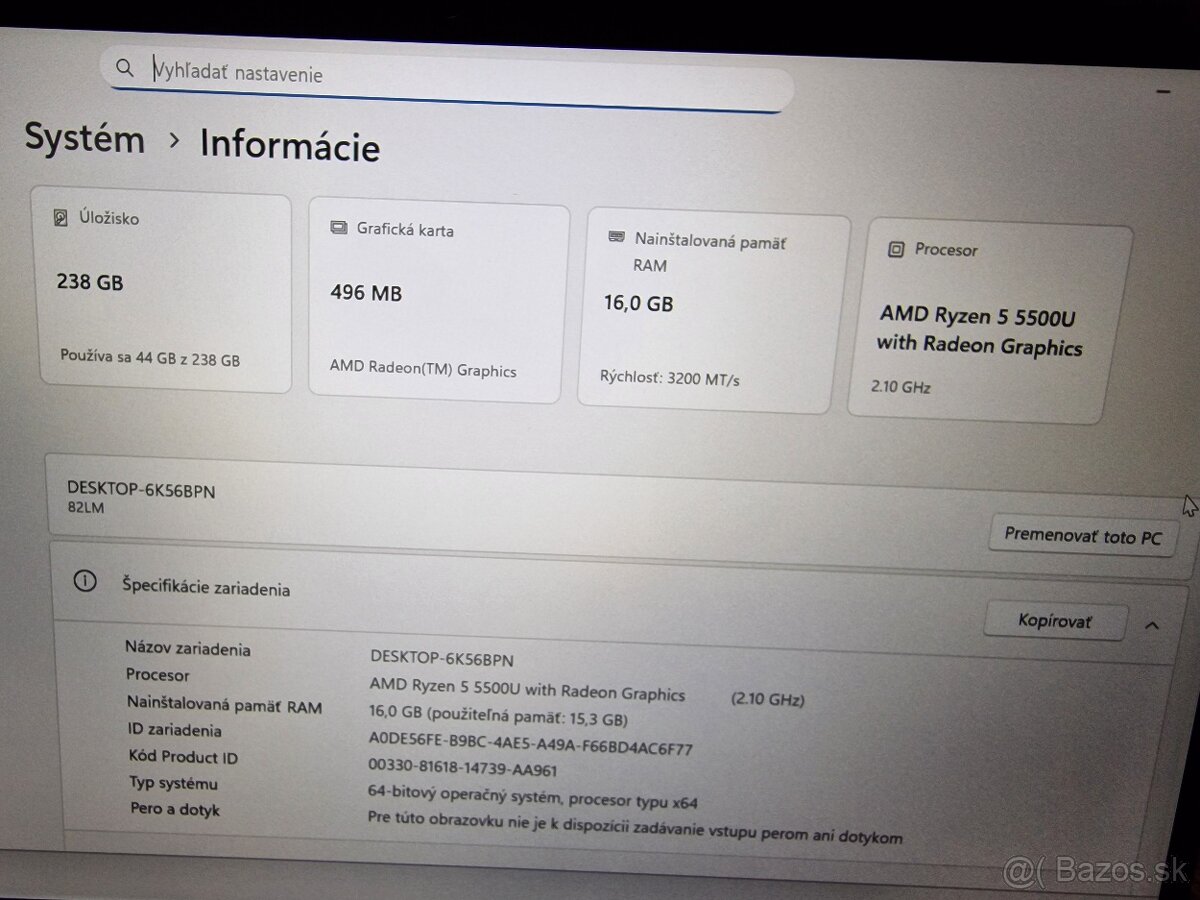Click the Kopírovať button

click(1053, 621)
